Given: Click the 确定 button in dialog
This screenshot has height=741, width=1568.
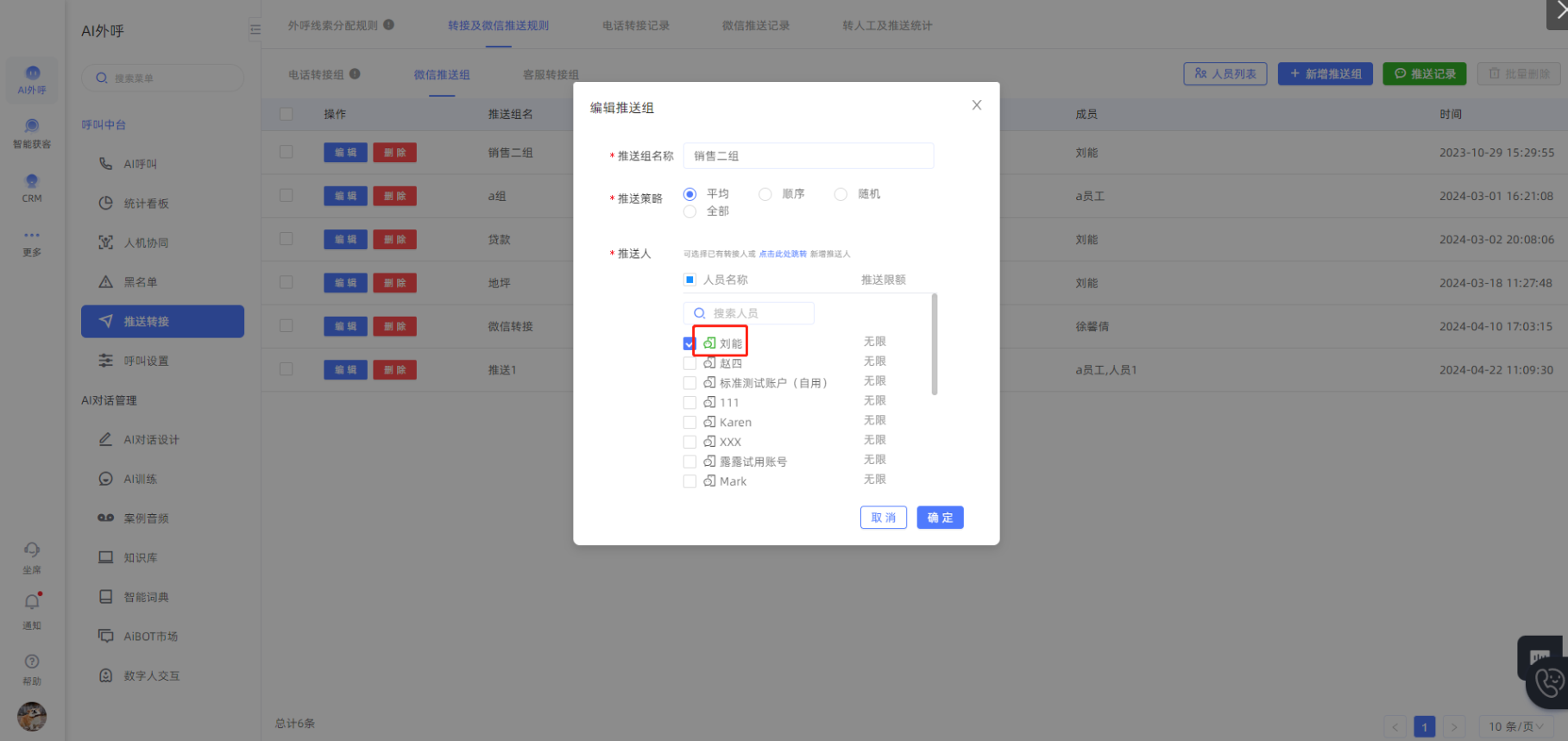Looking at the screenshot, I should tap(940, 518).
